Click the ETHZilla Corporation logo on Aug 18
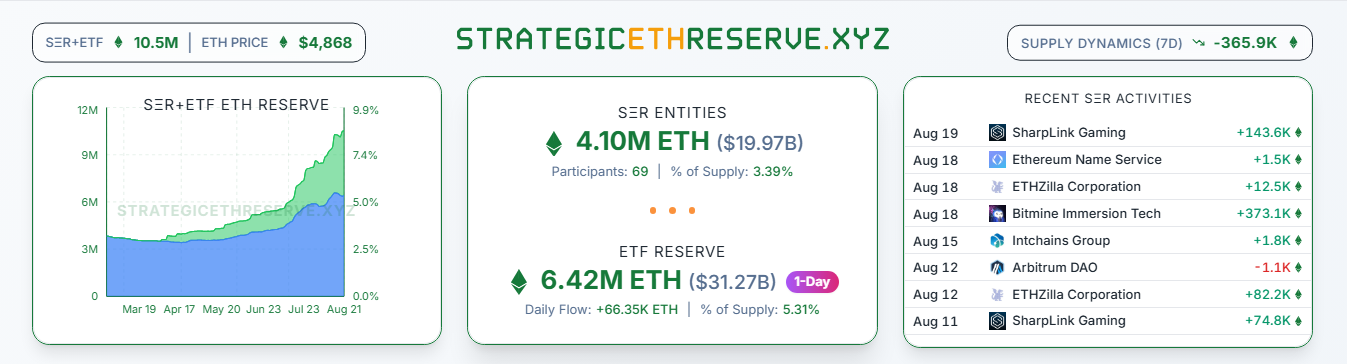The image size is (1347, 364). 997,187
